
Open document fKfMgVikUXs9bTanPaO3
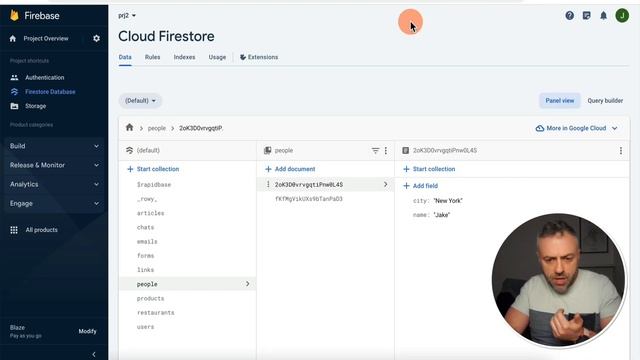(x=309, y=199)
